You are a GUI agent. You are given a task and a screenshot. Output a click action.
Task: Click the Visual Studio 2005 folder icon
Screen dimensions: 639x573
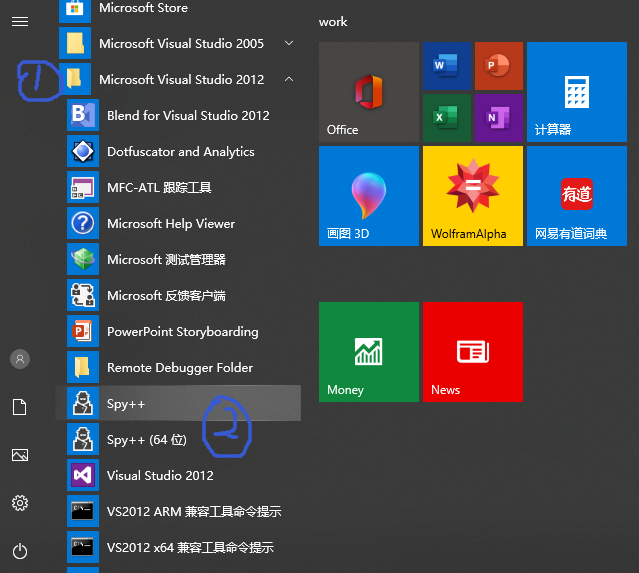[75, 43]
